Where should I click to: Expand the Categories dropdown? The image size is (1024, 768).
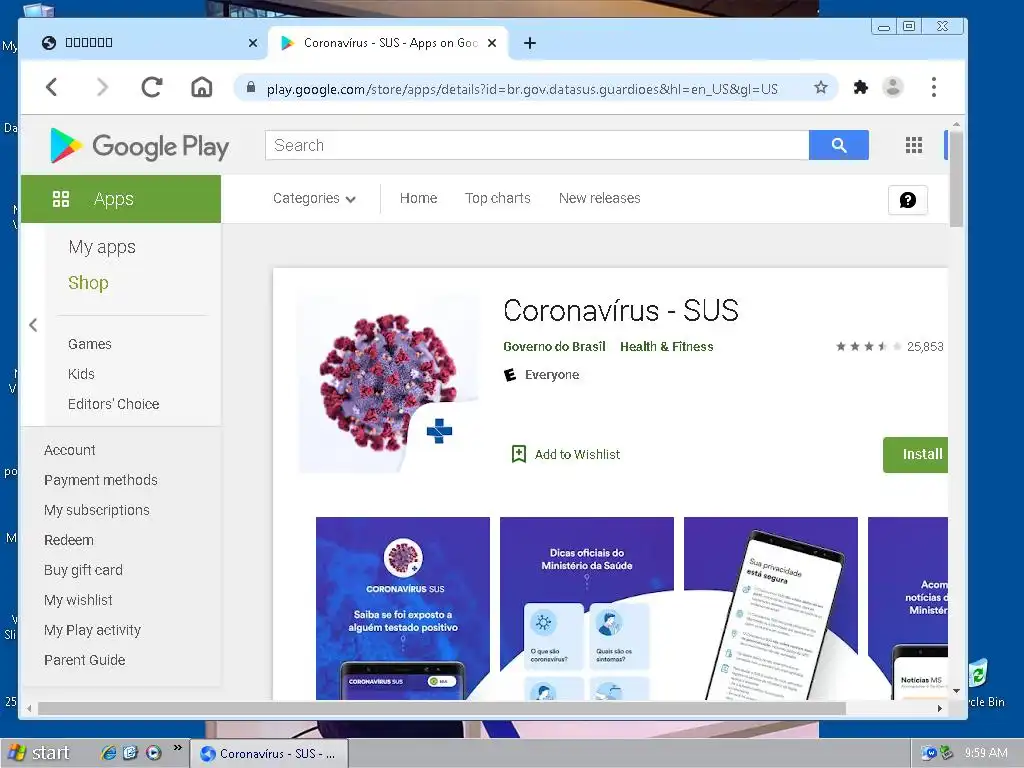[x=314, y=199]
